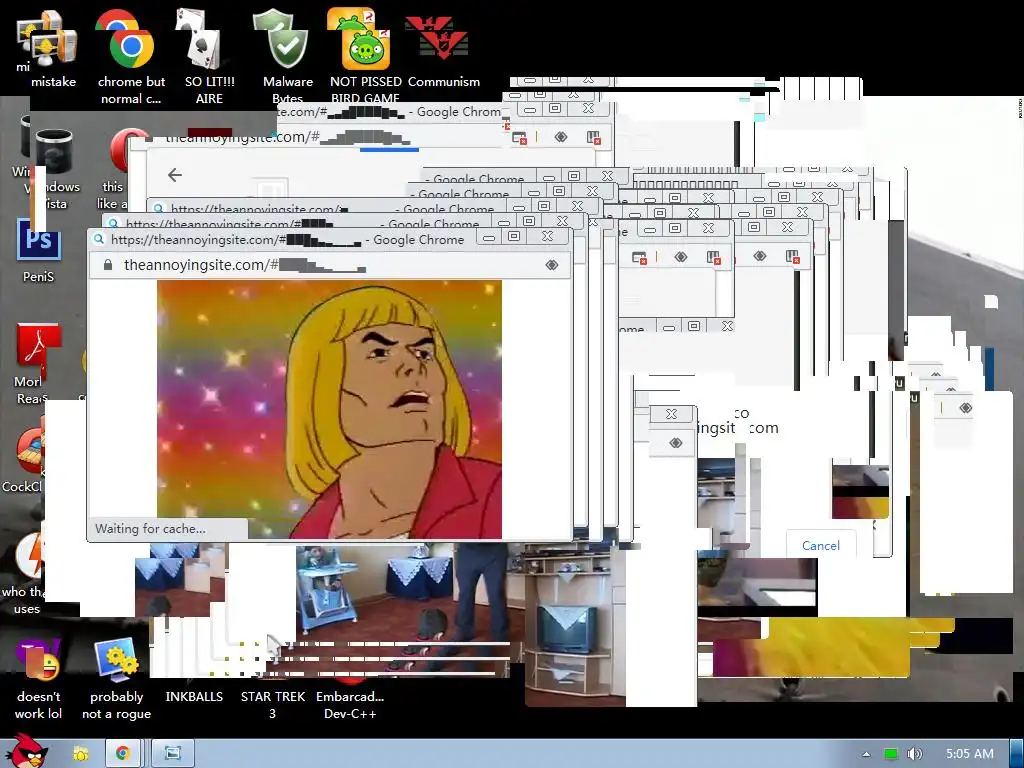Select the Photoshop 'PeniS' desktop icon
The image size is (1024, 768).
[x=39, y=251]
